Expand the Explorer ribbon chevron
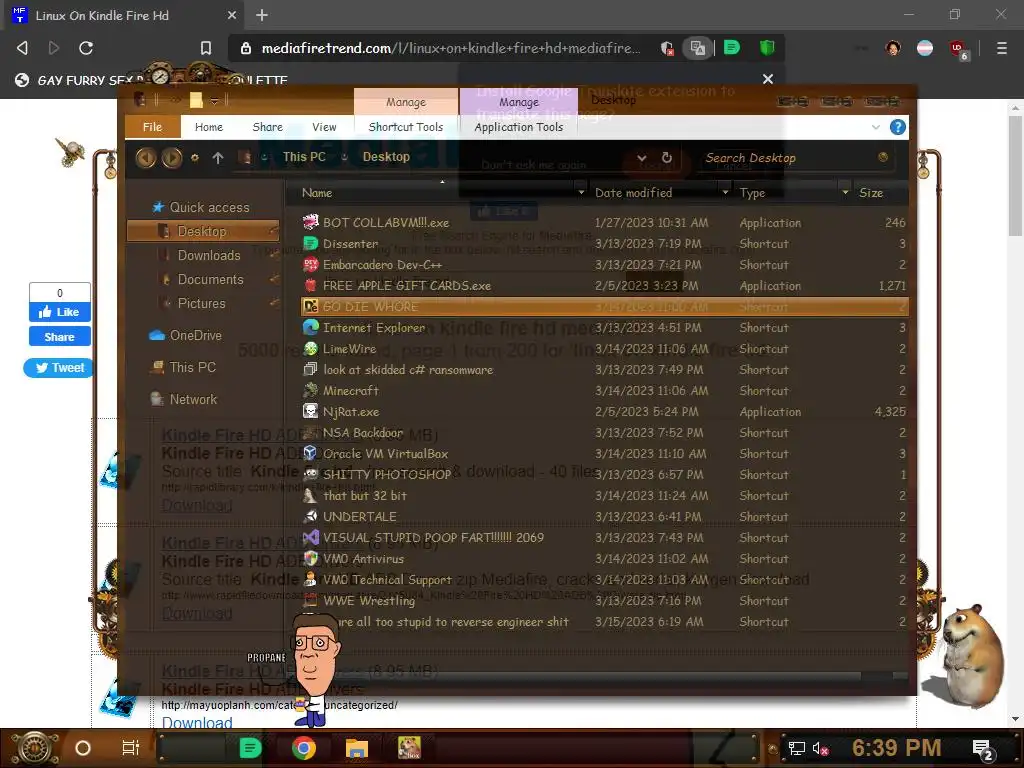Screen dimensions: 1024x768 point(876,127)
